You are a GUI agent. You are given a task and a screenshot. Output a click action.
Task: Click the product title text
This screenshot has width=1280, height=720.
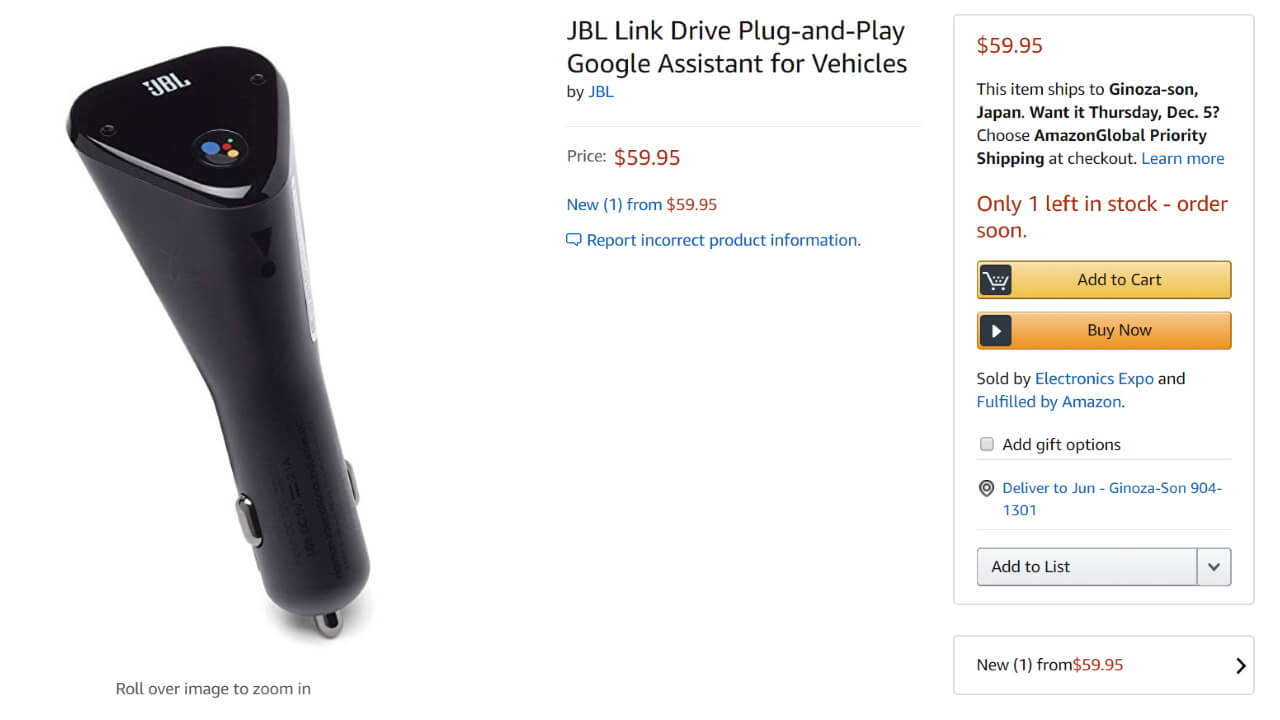click(x=736, y=48)
